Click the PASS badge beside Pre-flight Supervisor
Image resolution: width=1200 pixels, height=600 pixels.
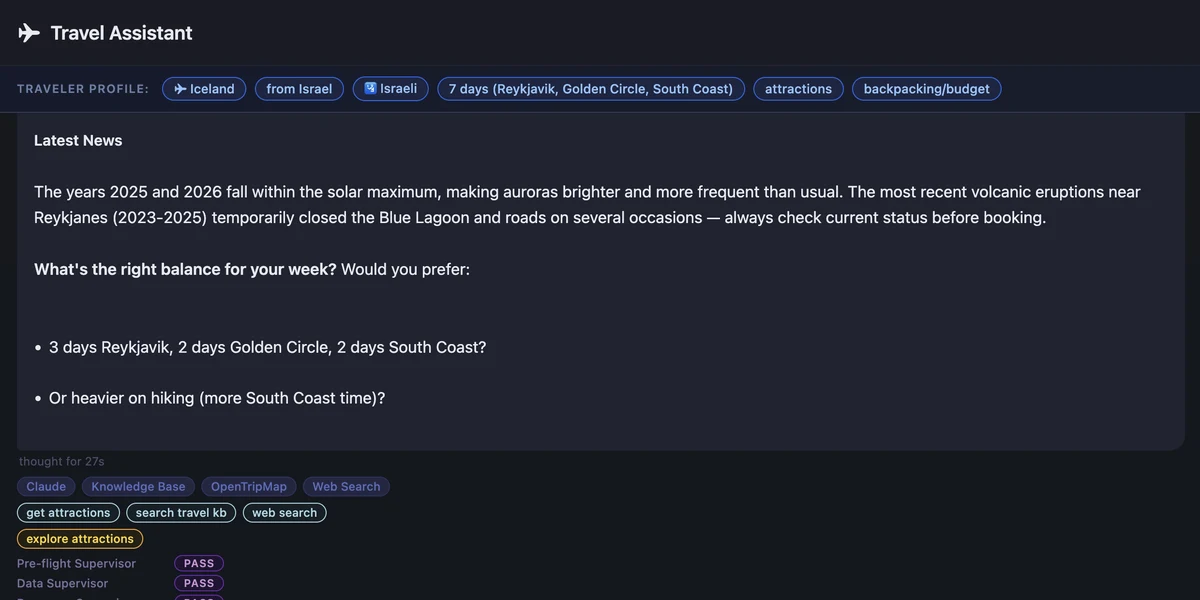pos(199,564)
